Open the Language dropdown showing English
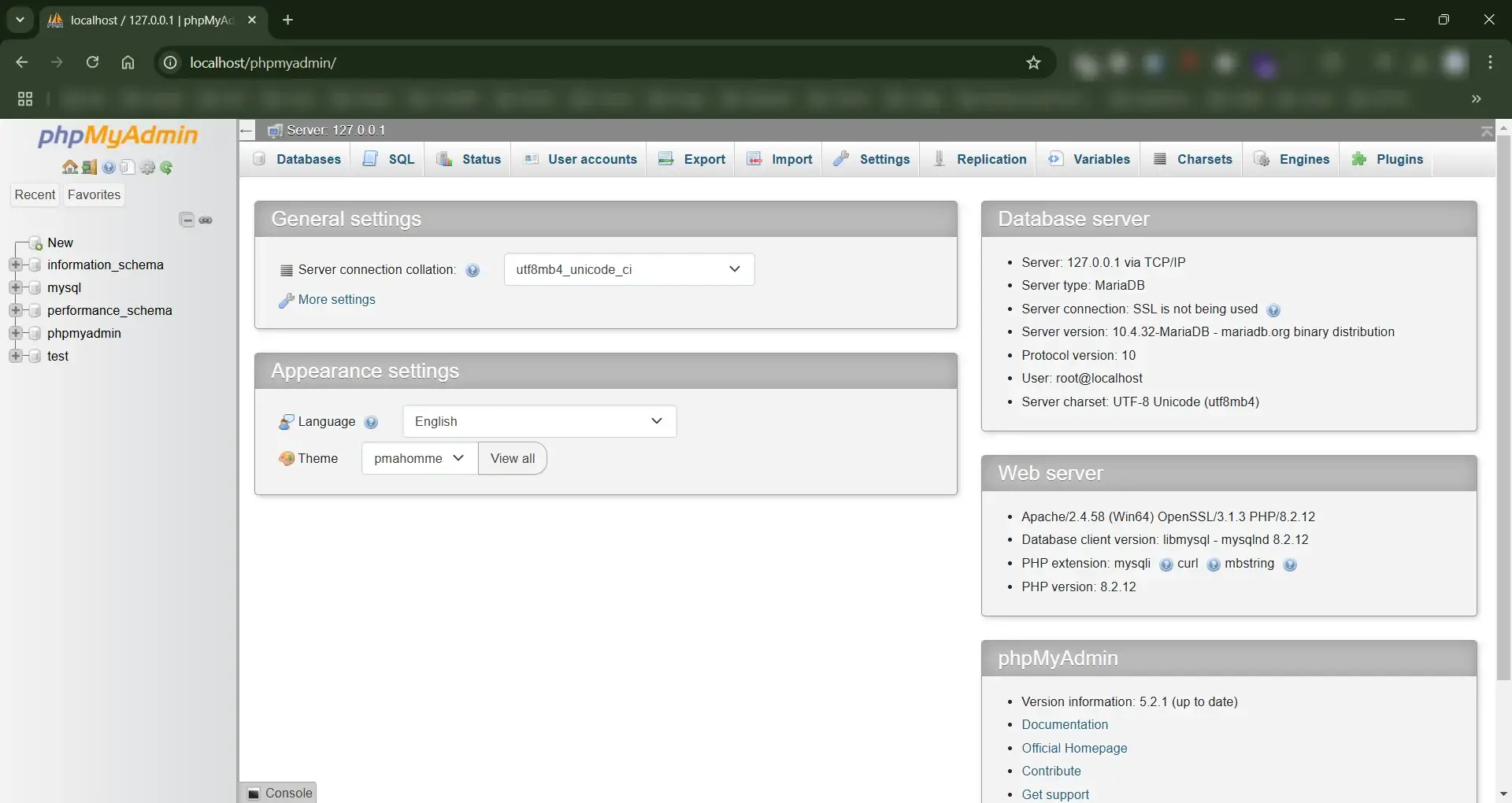Screen dimensions: 1512x803 tap(539, 421)
